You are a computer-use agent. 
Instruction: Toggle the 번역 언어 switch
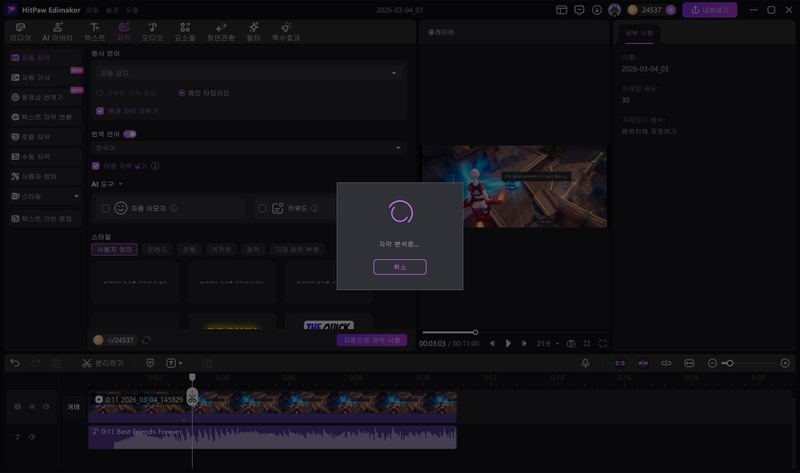coord(130,133)
